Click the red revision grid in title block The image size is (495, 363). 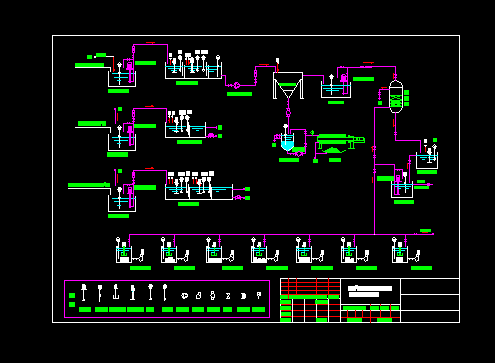[310, 287]
